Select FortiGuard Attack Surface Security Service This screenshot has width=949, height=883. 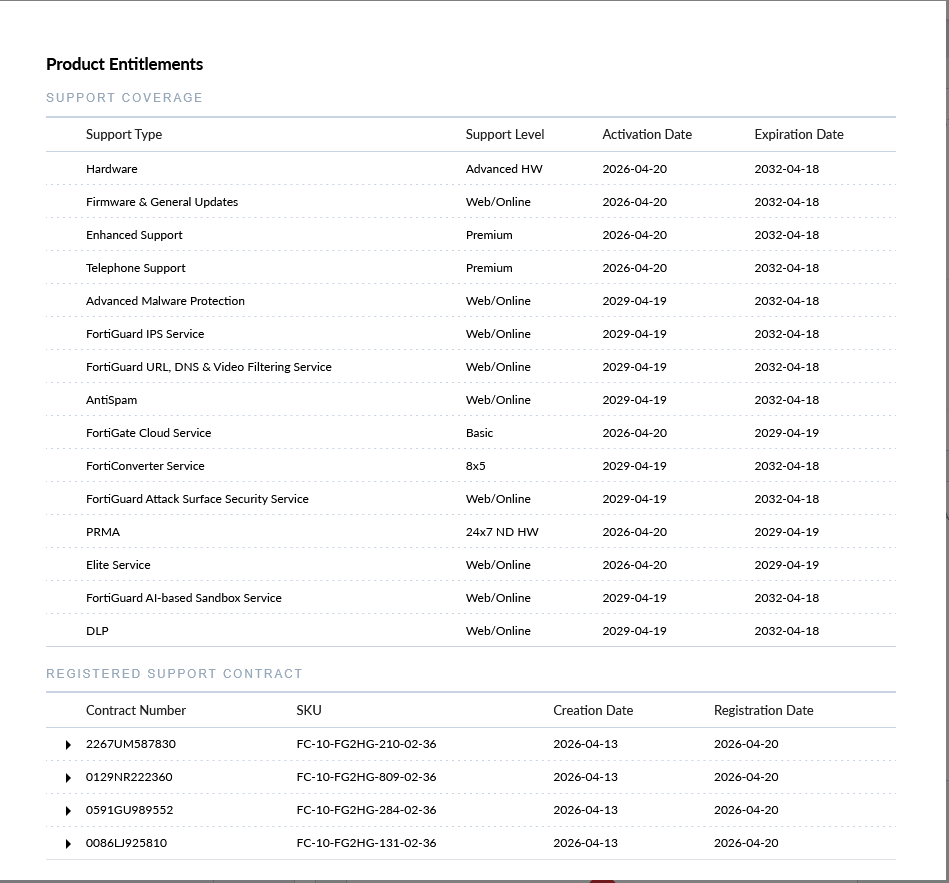[471, 499]
